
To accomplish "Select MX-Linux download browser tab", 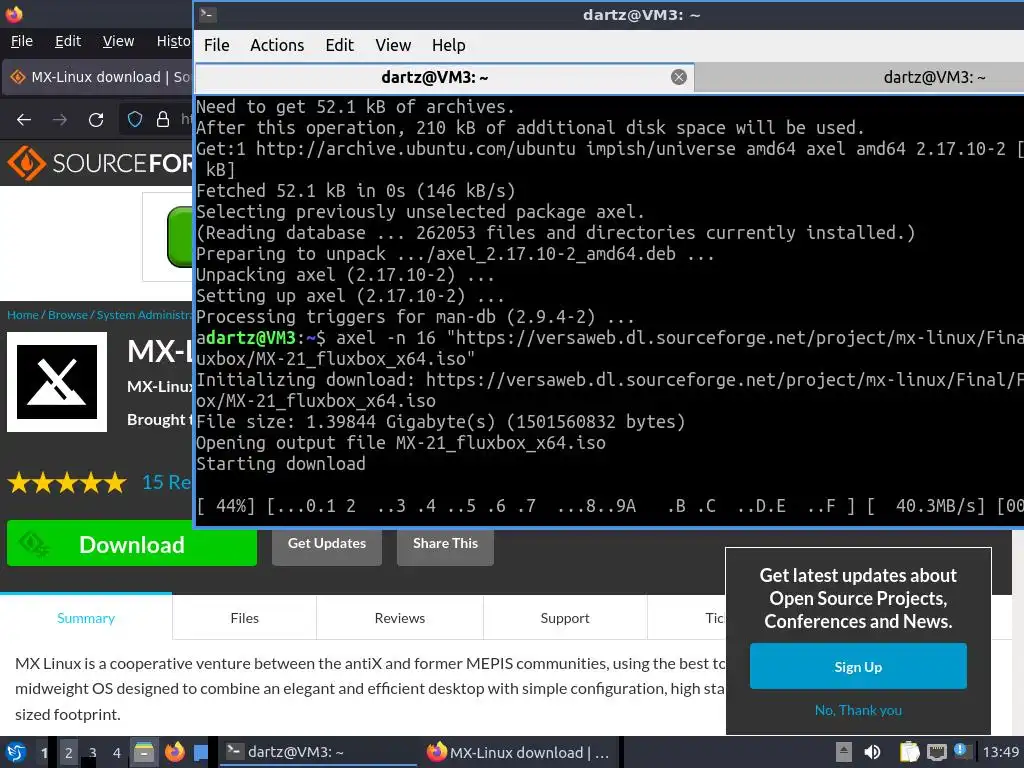I will (x=98, y=77).
